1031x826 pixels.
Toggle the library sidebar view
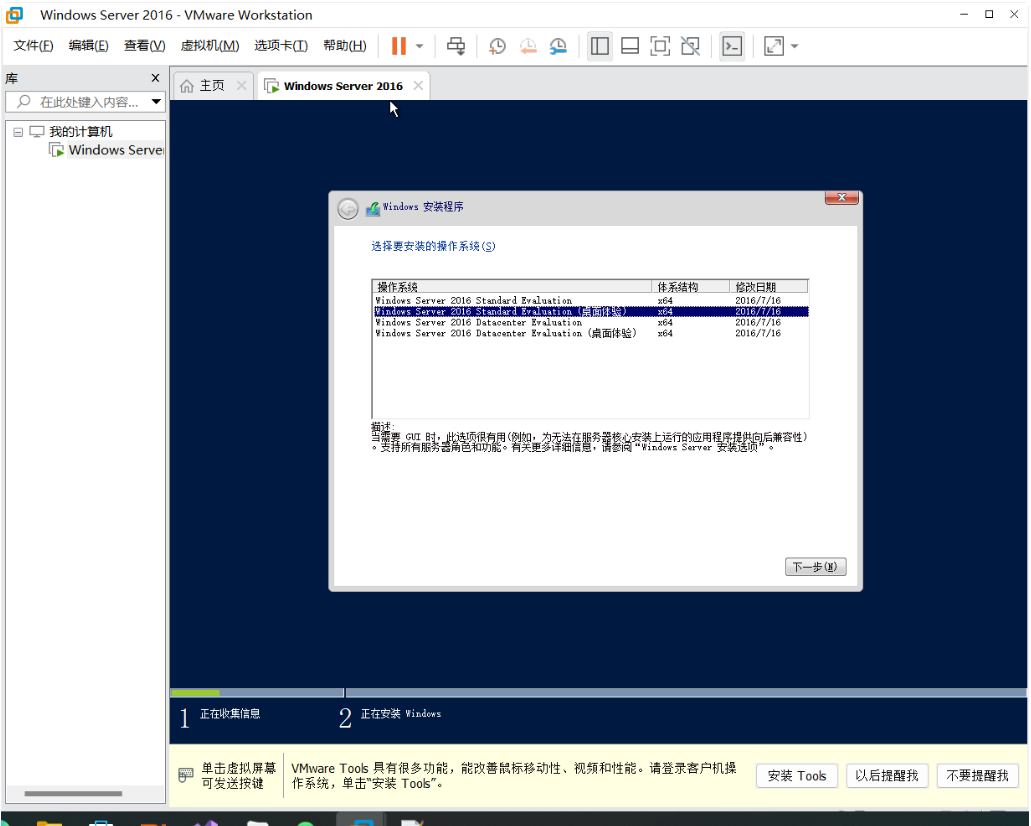tap(600, 46)
